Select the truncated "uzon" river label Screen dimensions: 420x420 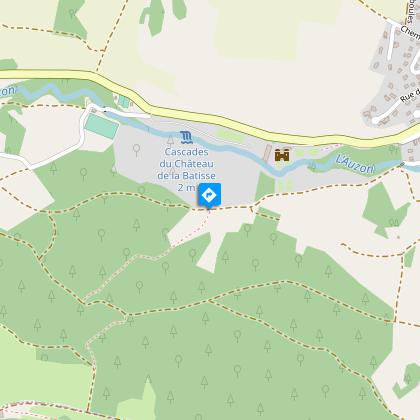tap(7, 91)
